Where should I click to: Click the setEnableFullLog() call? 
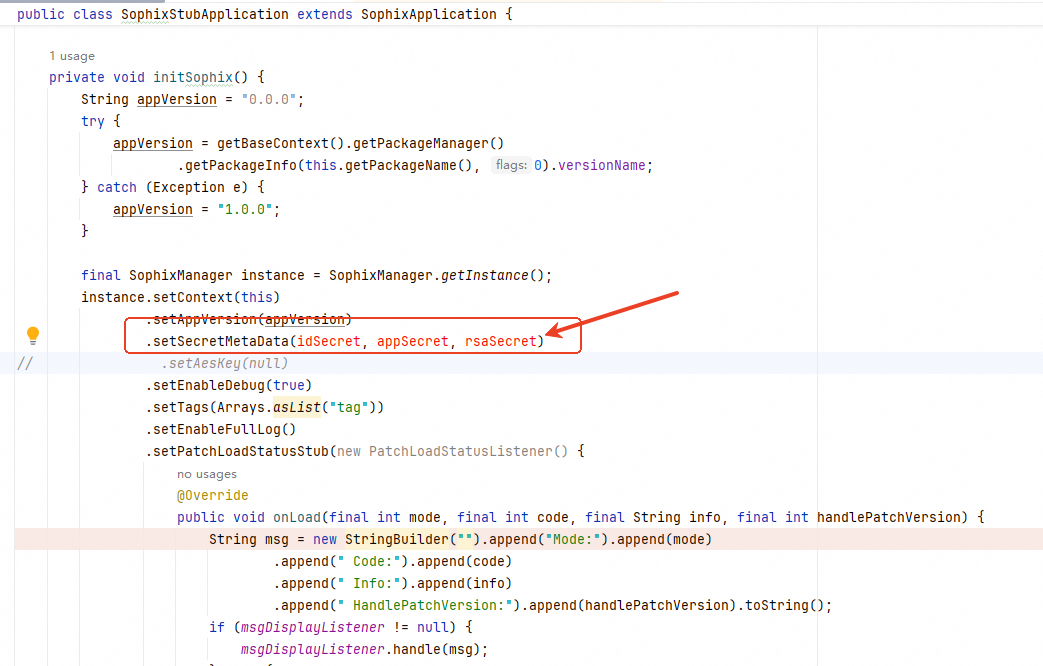[225, 429]
